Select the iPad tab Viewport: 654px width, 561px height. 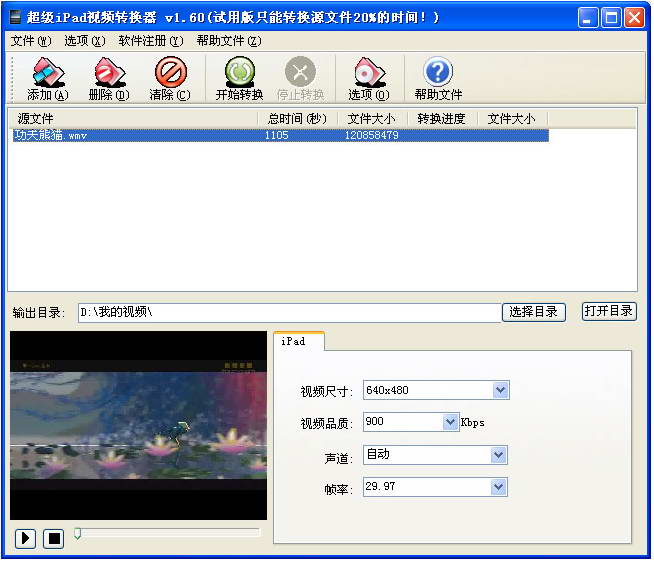pos(299,342)
